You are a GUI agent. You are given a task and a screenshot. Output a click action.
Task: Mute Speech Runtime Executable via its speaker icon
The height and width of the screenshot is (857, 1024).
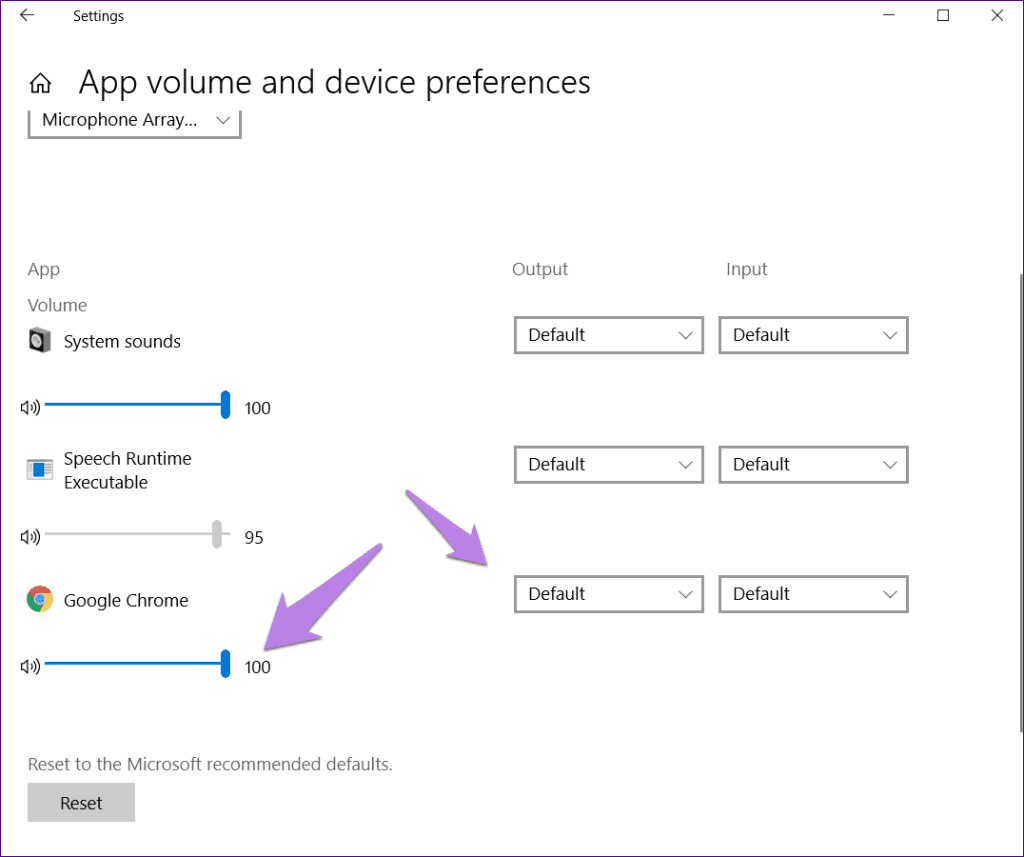point(29,536)
